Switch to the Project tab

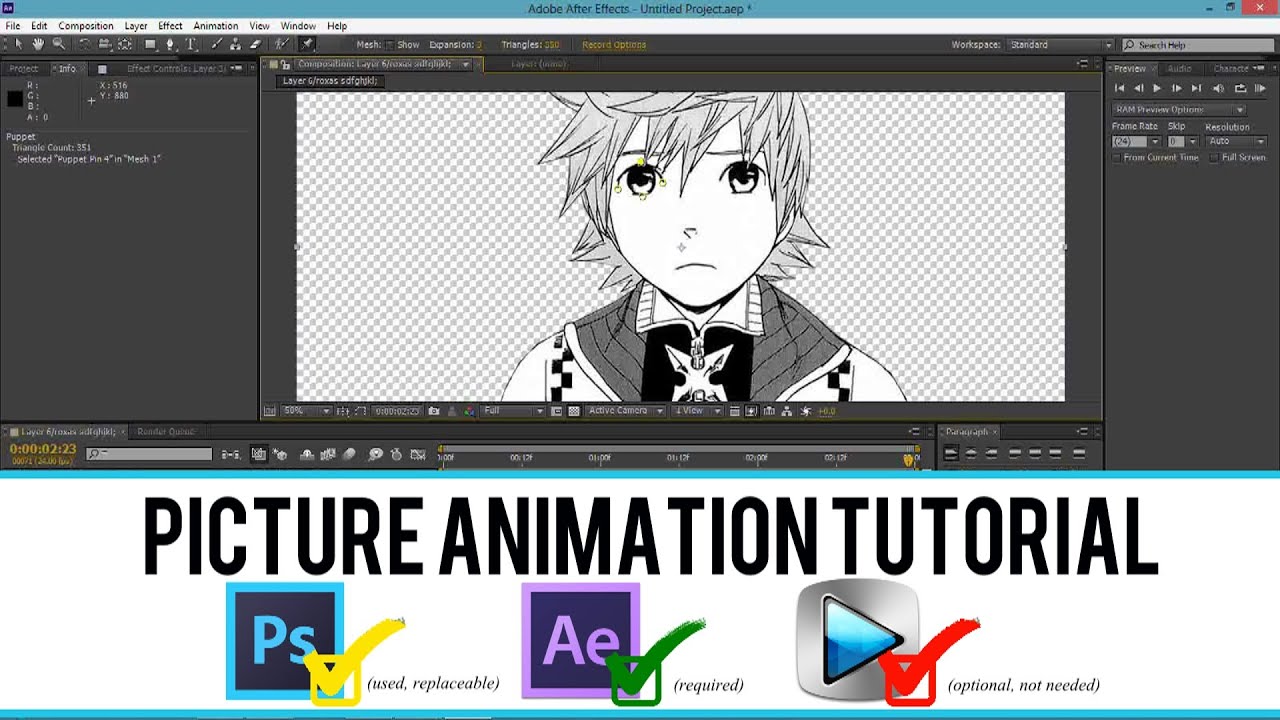(x=23, y=69)
